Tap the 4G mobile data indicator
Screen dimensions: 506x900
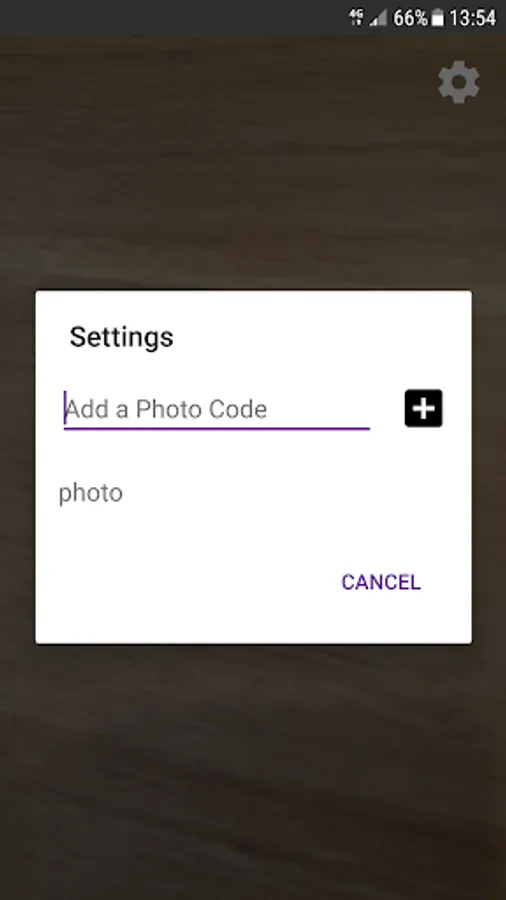356,18
